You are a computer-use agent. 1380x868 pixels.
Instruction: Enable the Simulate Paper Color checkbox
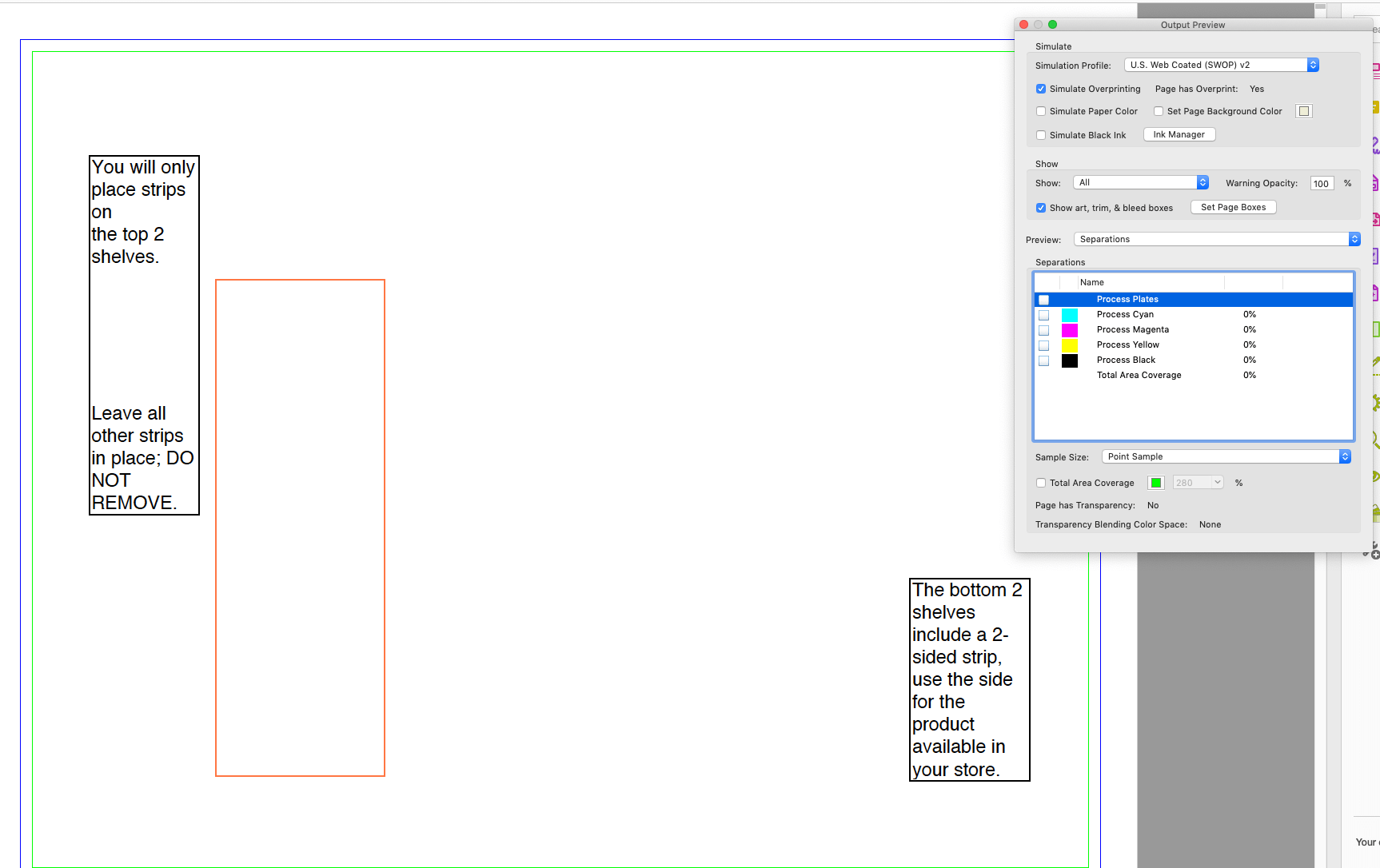[1041, 111]
